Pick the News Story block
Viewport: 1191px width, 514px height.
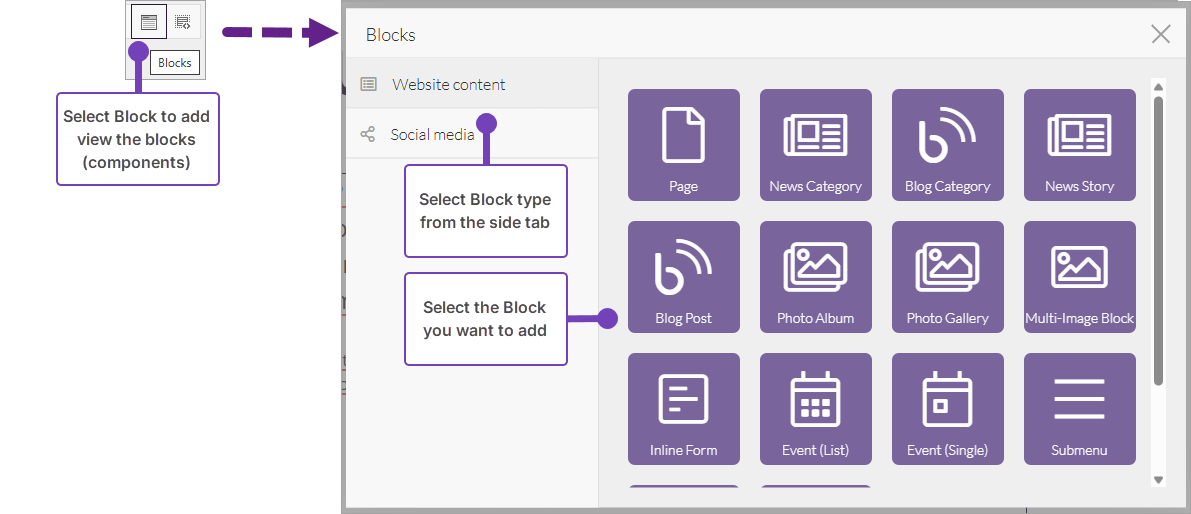tap(1079, 144)
